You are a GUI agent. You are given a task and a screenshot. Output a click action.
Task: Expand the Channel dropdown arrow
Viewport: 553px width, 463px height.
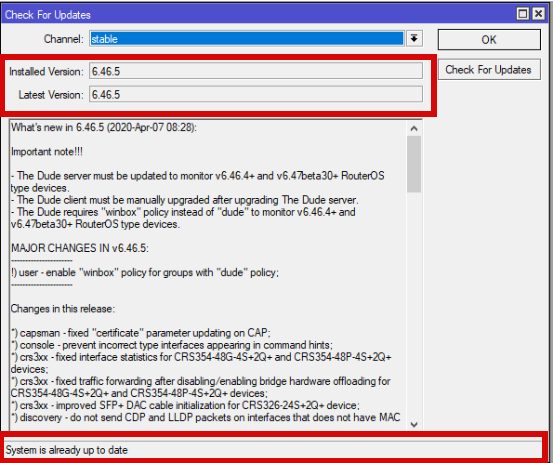point(414,38)
